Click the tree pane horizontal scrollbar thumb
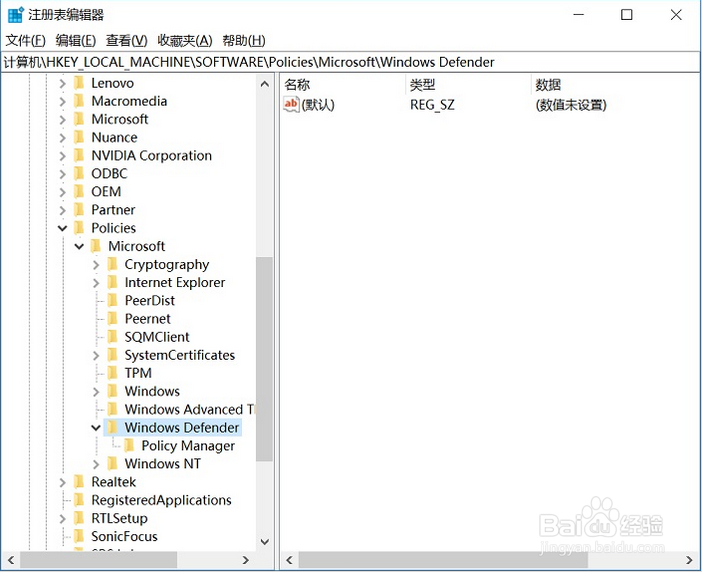703x572 pixels. coord(99,560)
